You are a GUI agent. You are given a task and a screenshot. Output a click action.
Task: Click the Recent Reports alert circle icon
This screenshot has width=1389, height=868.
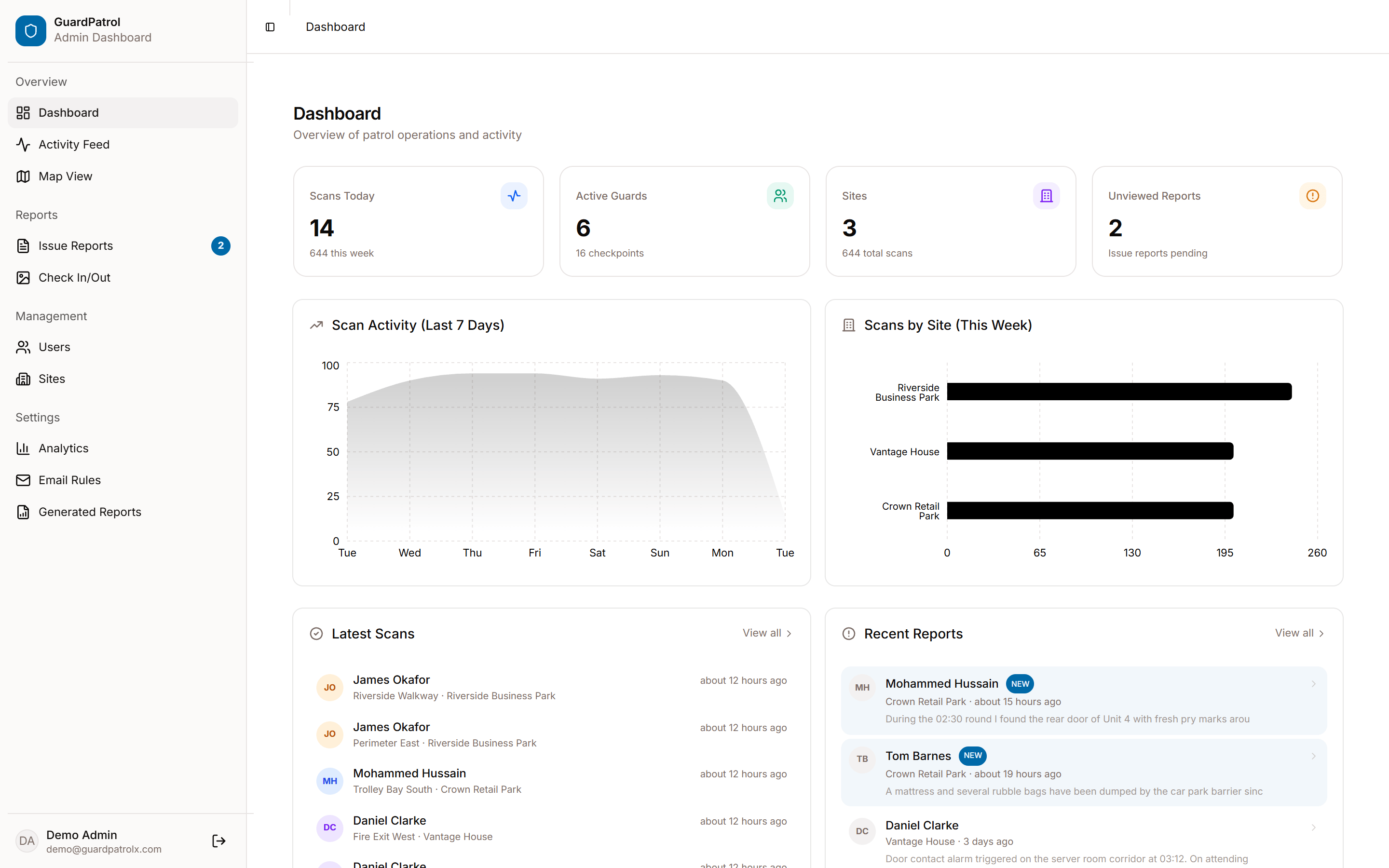click(x=849, y=634)
